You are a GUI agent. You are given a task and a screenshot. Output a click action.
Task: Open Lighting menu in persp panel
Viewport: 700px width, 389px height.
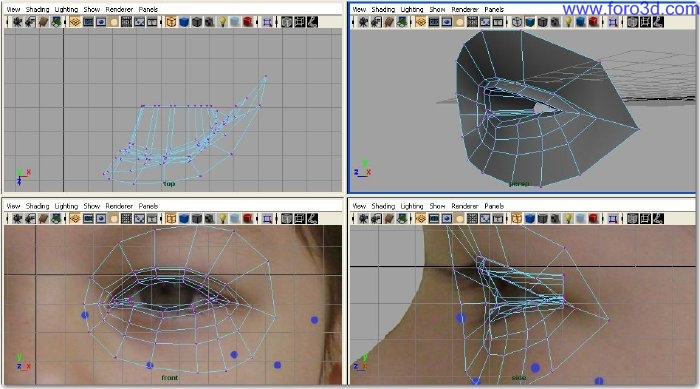pyautogui.click(x=412, y=9)
